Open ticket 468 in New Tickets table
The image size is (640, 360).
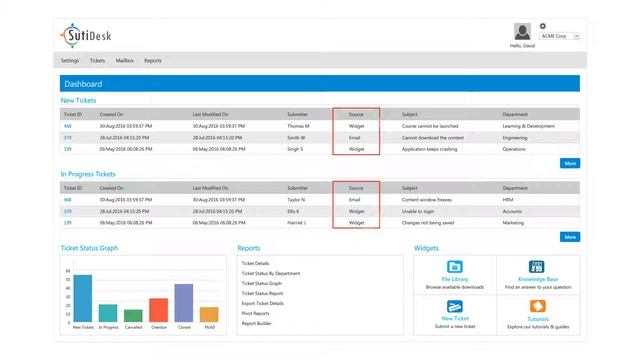pyautogui.click(x=67, y=126)
